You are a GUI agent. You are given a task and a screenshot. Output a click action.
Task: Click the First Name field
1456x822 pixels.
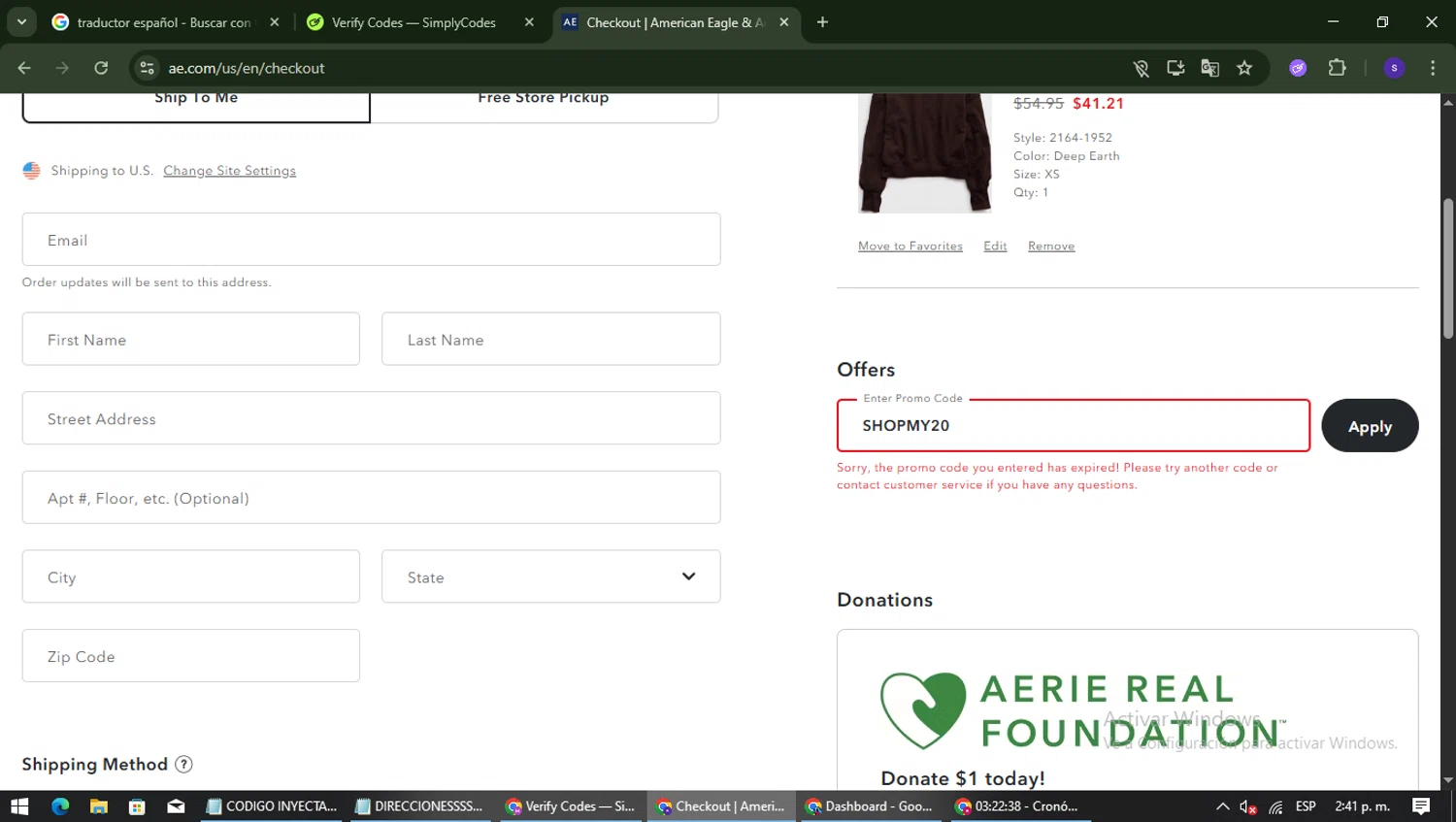click(191, 339)
